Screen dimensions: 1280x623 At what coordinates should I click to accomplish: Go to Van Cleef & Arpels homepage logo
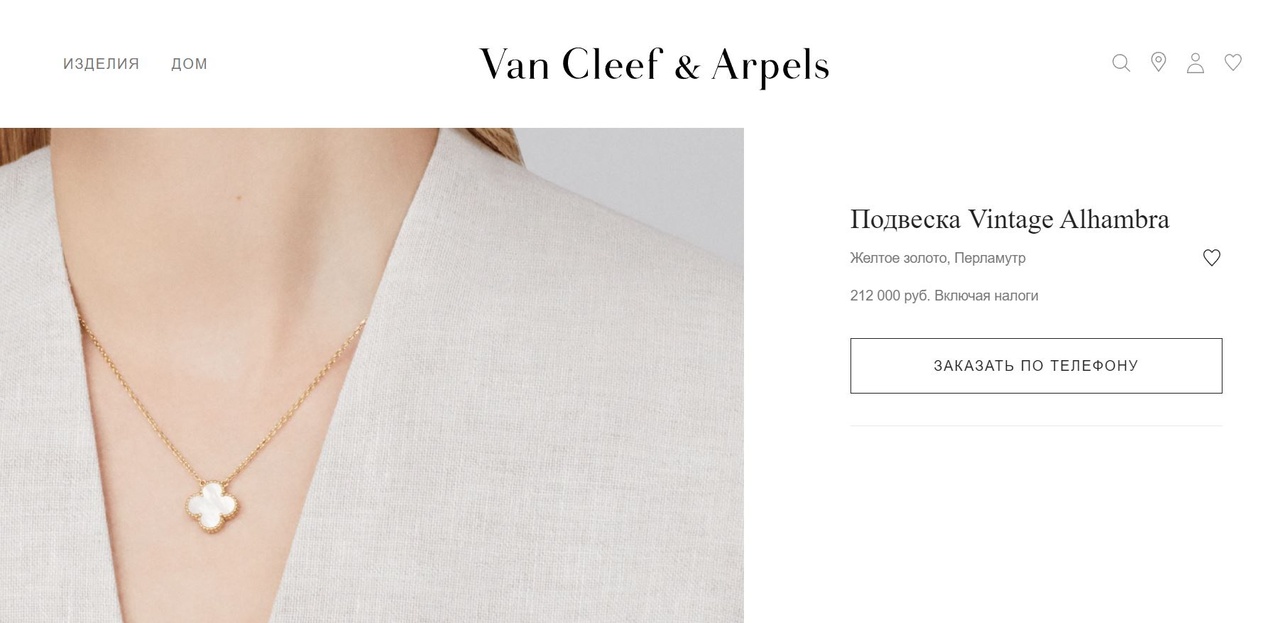654,65
